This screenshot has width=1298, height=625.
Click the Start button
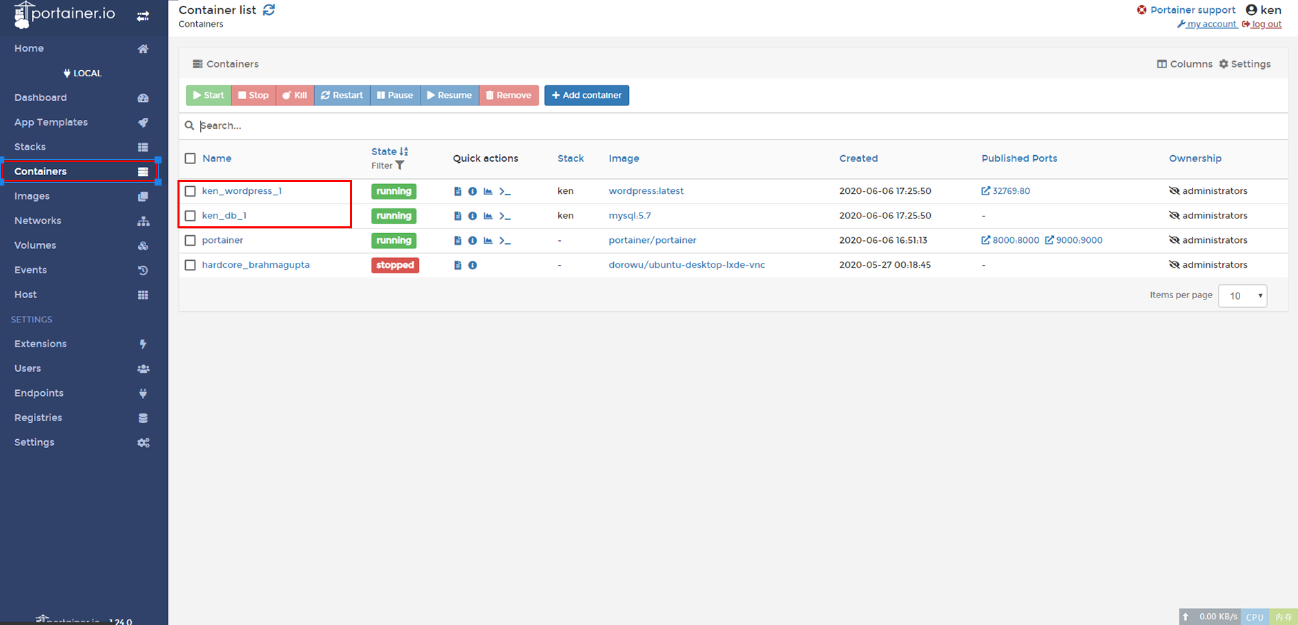(x=208, y=95)
